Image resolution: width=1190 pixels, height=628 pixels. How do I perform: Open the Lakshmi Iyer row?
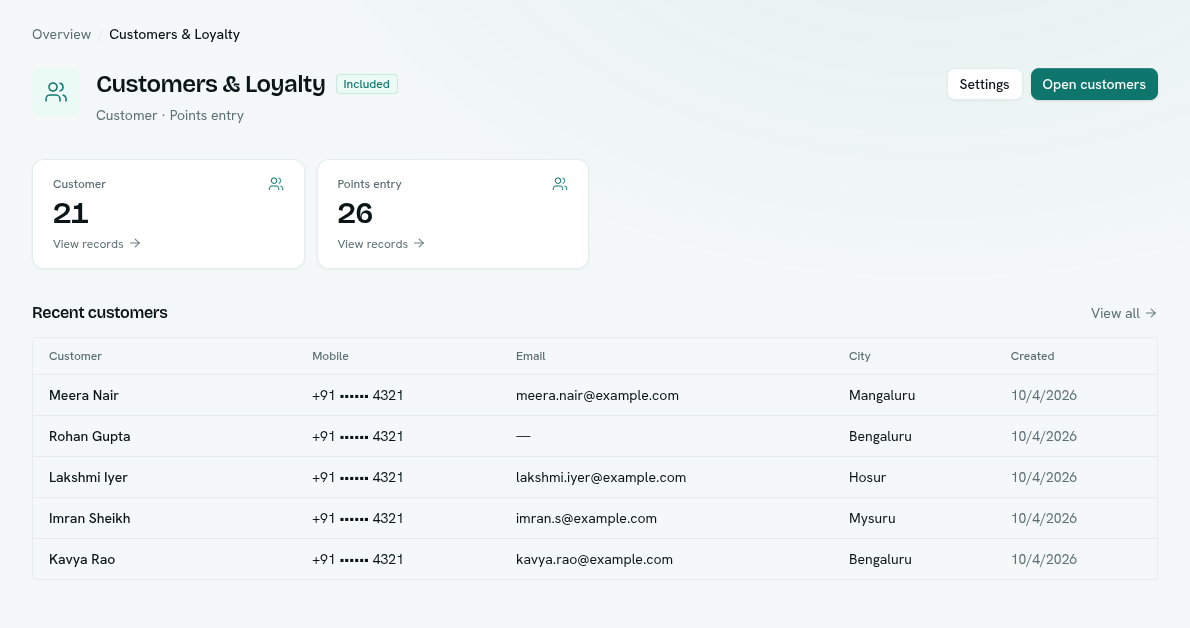pyautogui.click(x=595, y=477)
